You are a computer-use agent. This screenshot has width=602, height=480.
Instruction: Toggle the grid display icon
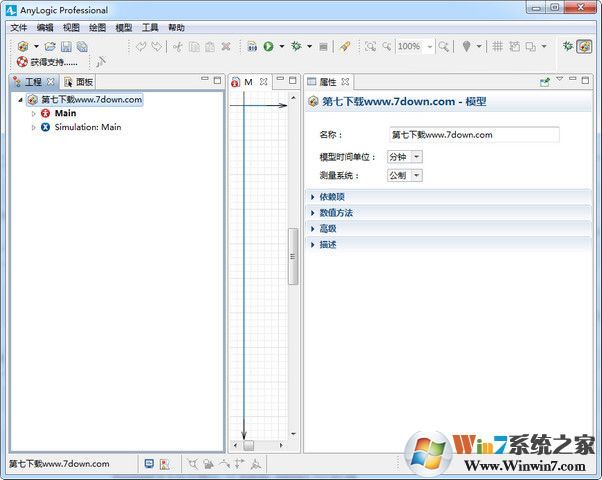click(498, 46)
